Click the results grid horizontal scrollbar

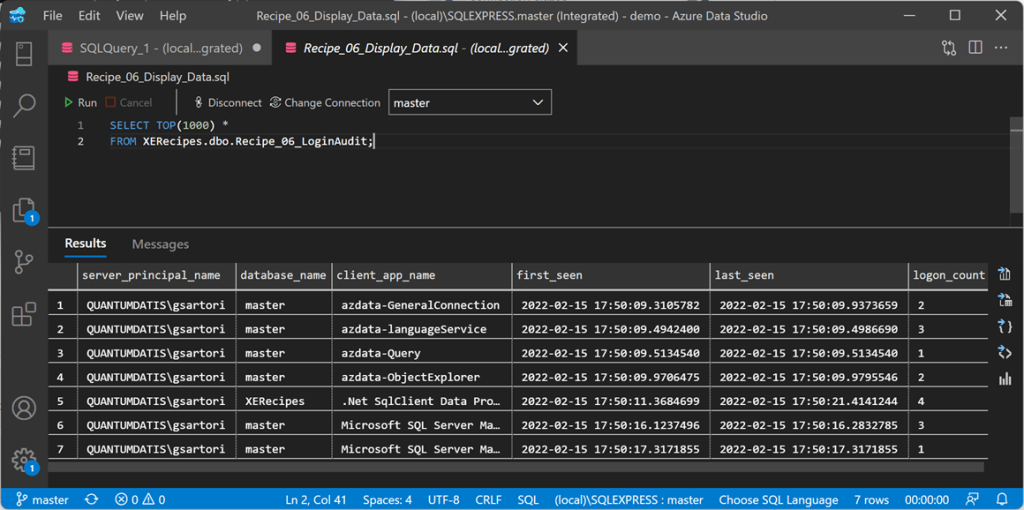click(x=515, y=466)
